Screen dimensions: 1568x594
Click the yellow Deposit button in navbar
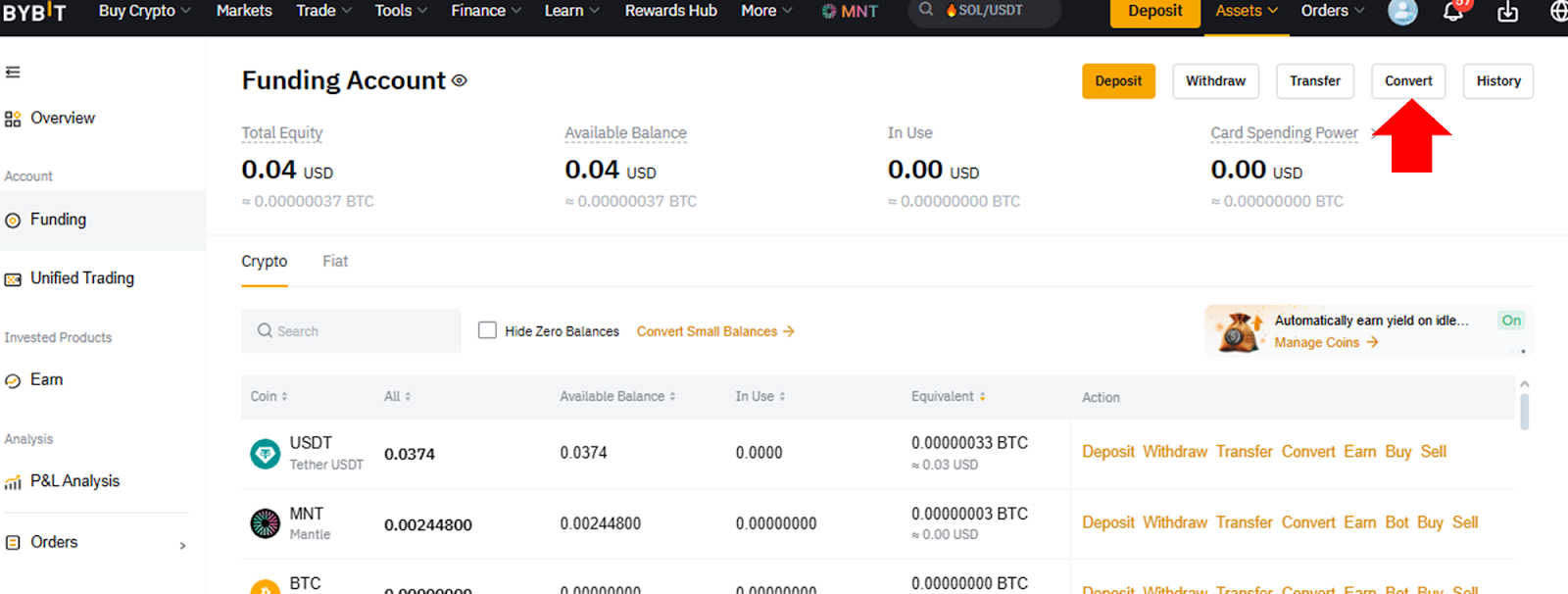[1155, 11]
